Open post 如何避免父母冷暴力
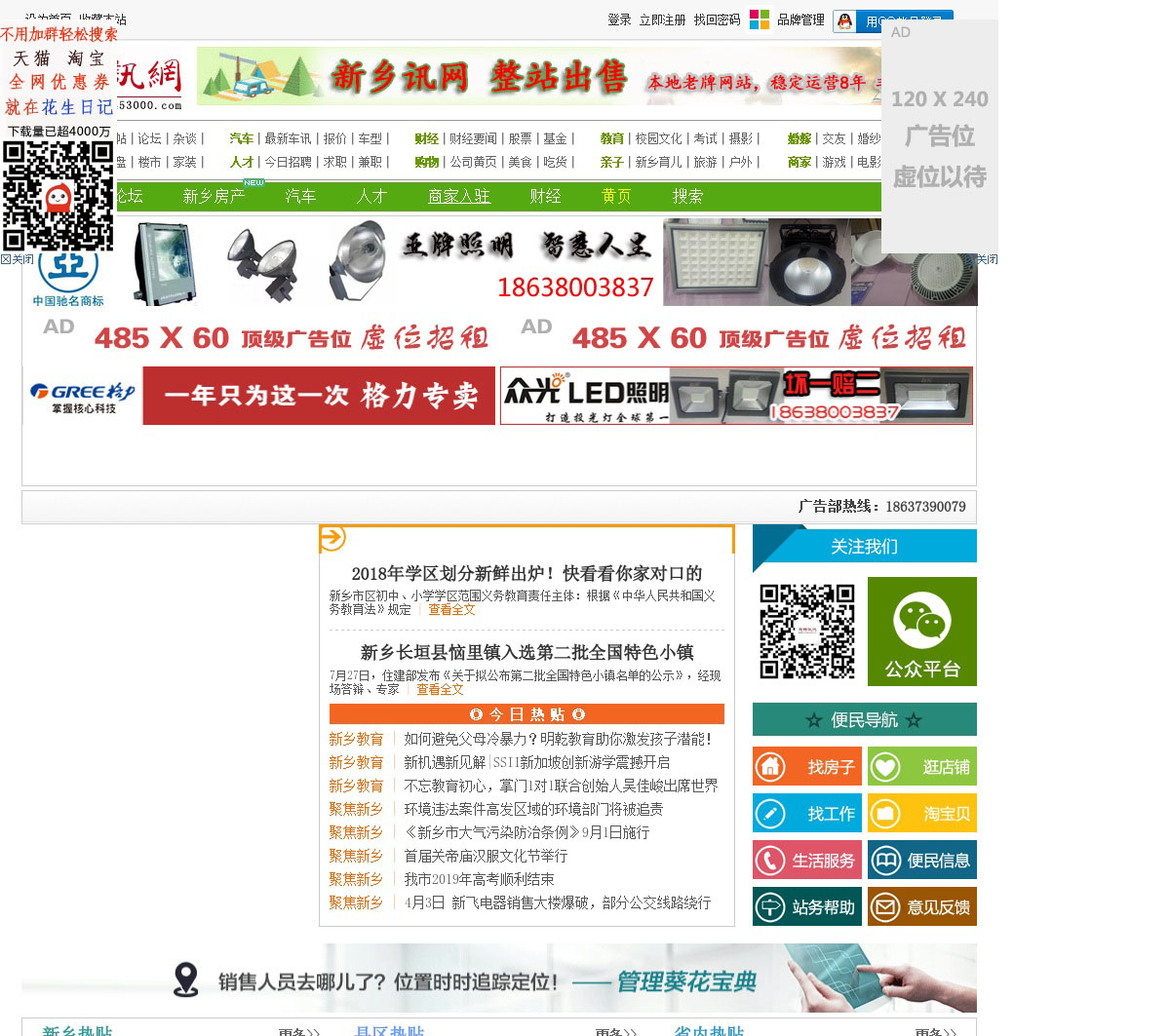Viewport: 1170px width, 1036px height. (558, 739)
